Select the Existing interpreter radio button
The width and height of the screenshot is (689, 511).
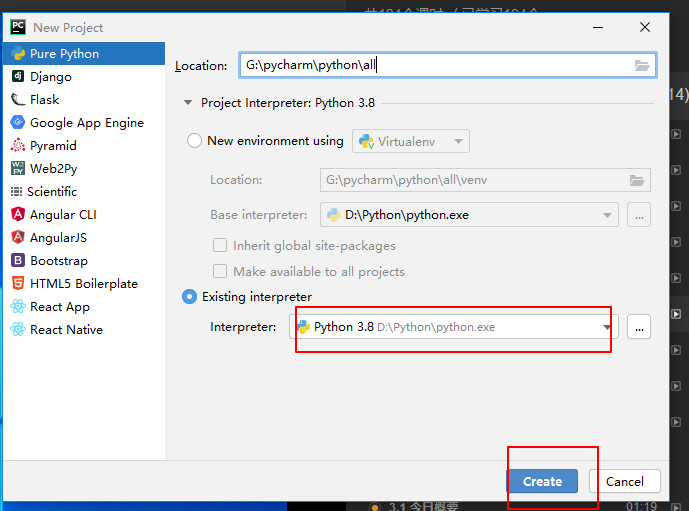coord(190,297)
